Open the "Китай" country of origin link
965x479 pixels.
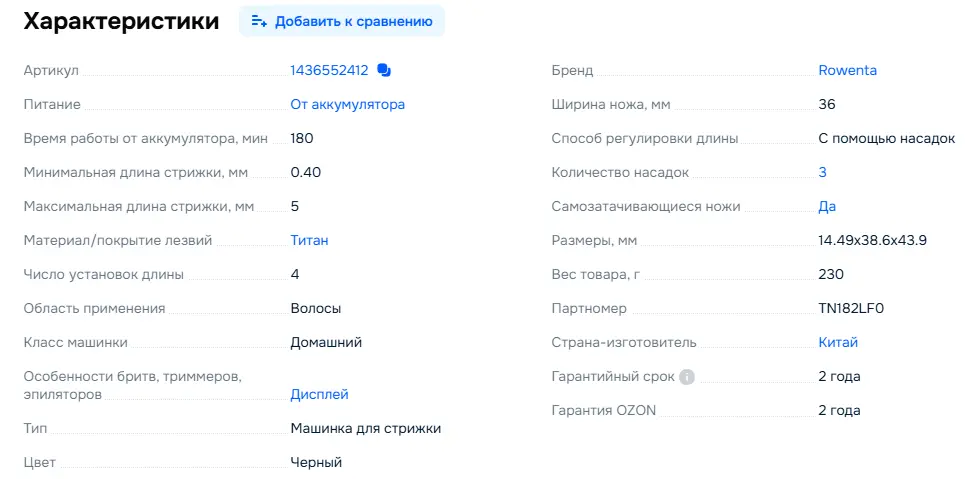pyautogui.click(x=838, y=343)
